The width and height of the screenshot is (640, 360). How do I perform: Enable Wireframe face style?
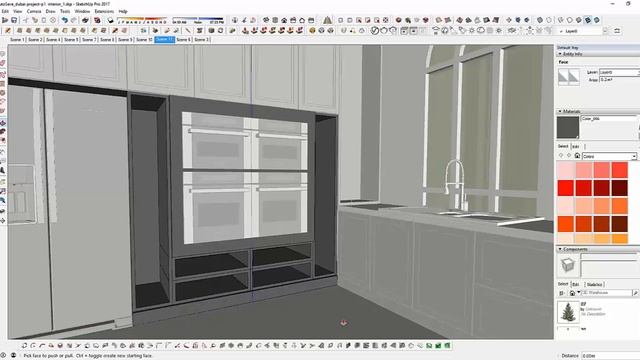point(560,20)
